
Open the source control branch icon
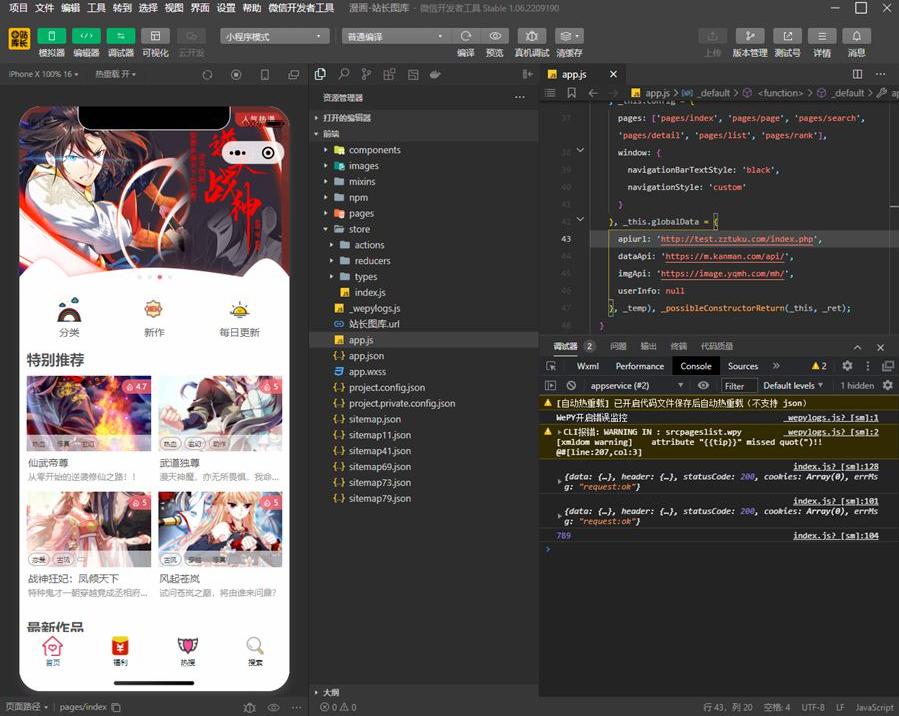[x=366, y=74]
